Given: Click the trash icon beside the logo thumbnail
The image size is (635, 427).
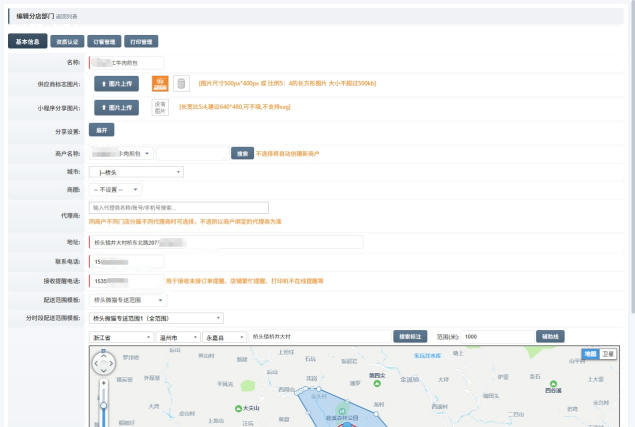Looking at the screenshot, I should [181, 84].
